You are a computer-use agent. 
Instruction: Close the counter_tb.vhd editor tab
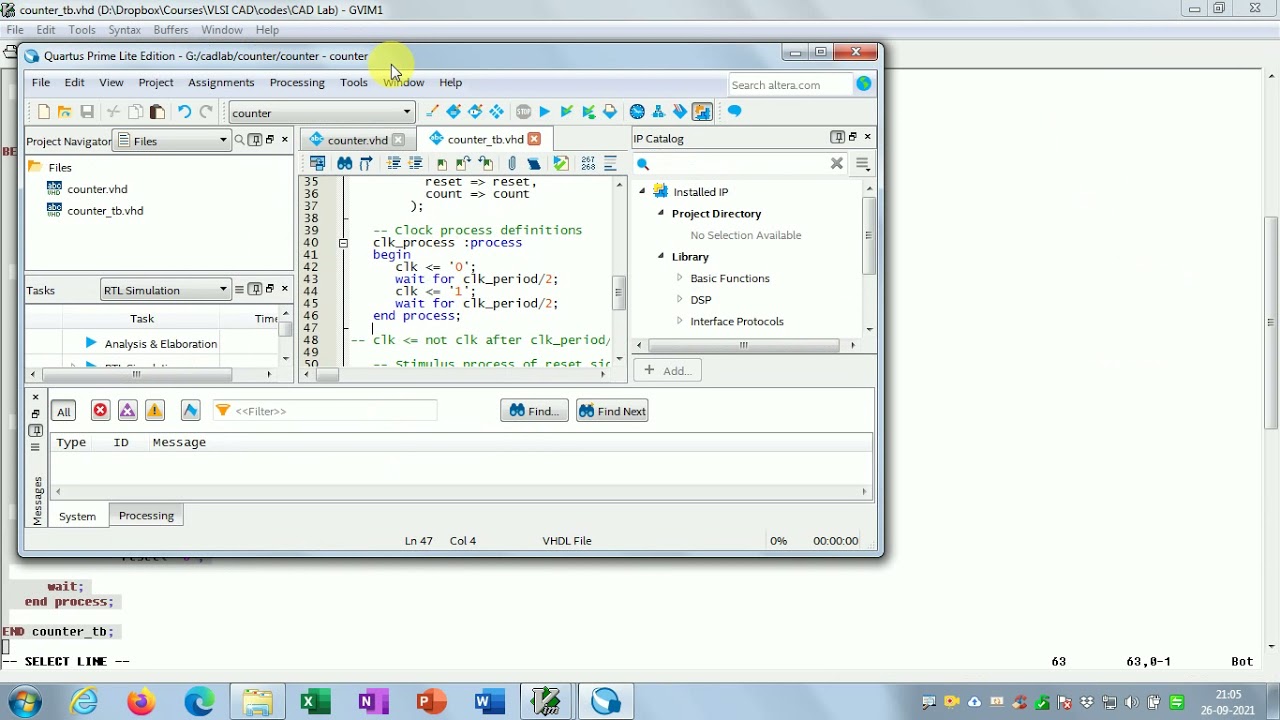pyautogui.click(x=534, y=139)
